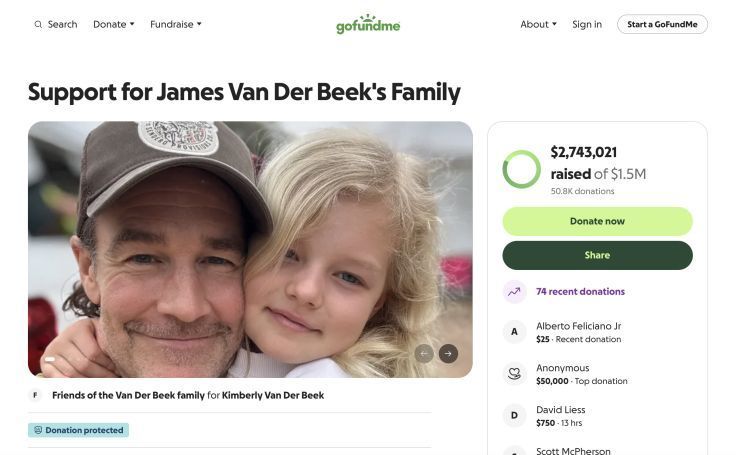The image size is (736, 455).
Task: Open the 74 recent donations link
Action: click(x=580, y=292)
